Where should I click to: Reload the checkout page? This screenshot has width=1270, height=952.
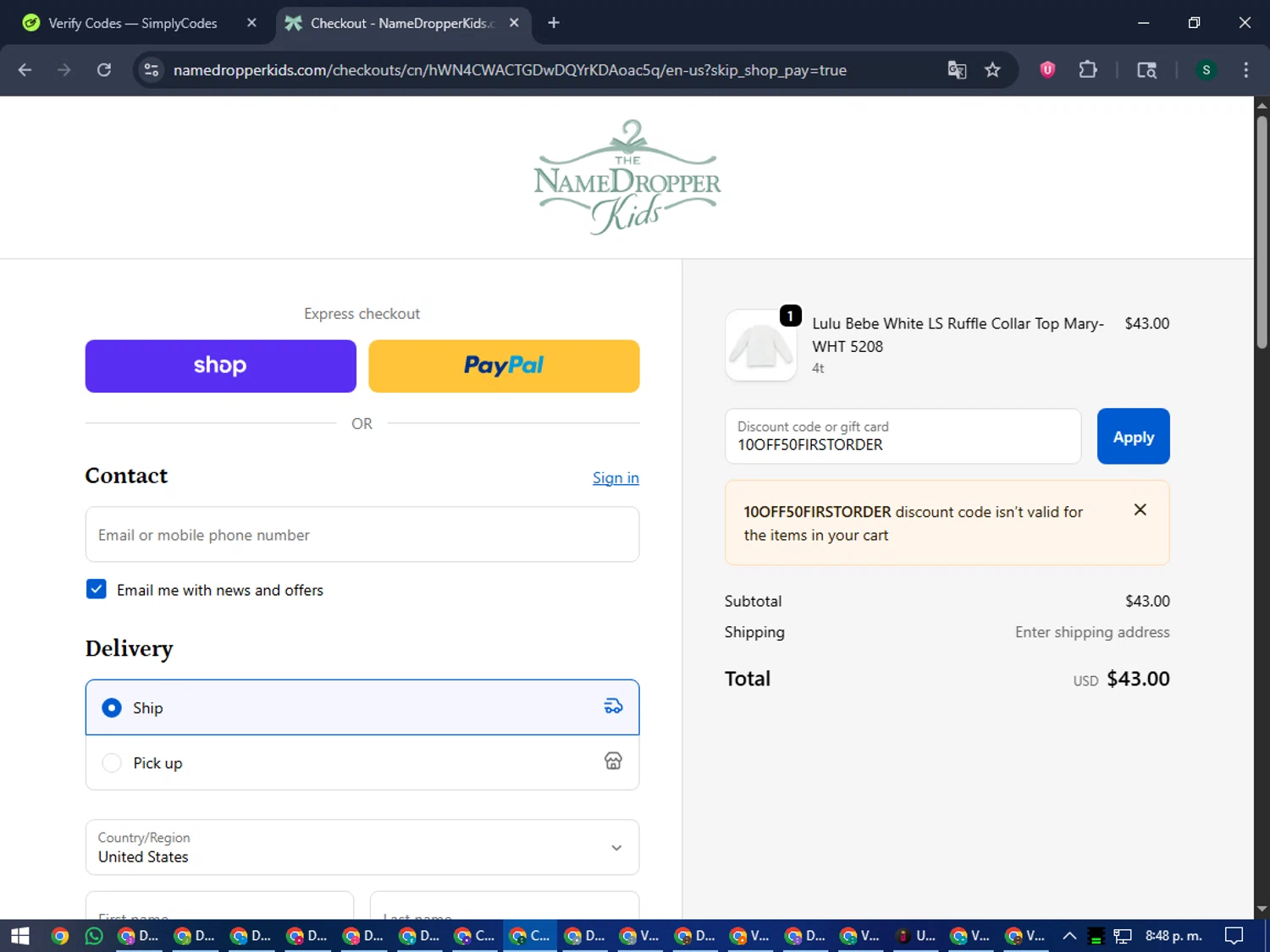pos(104,70)
